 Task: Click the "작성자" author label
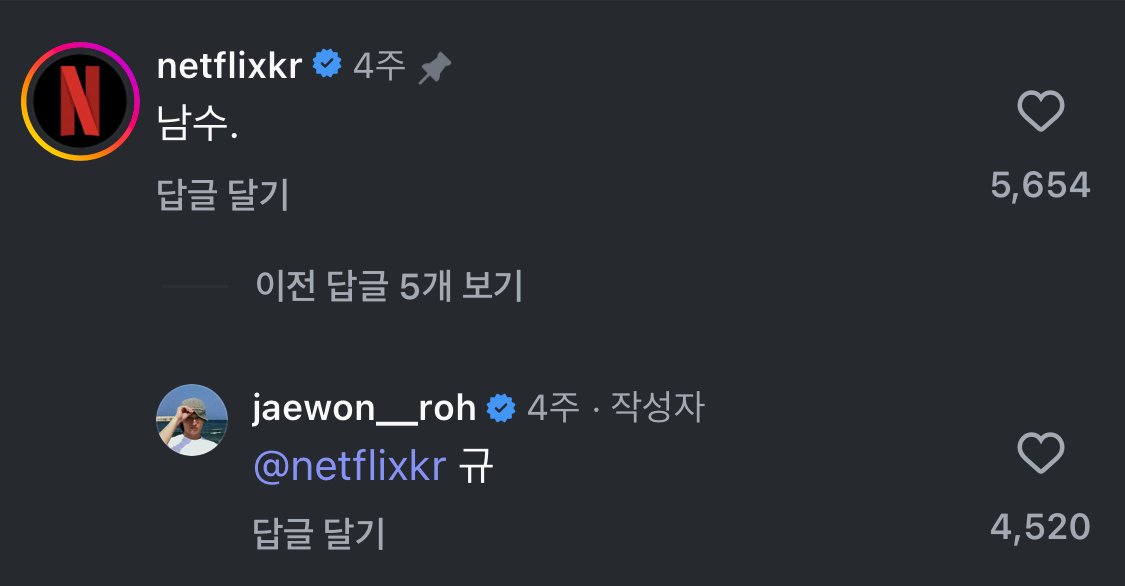(x=657, y=408)
